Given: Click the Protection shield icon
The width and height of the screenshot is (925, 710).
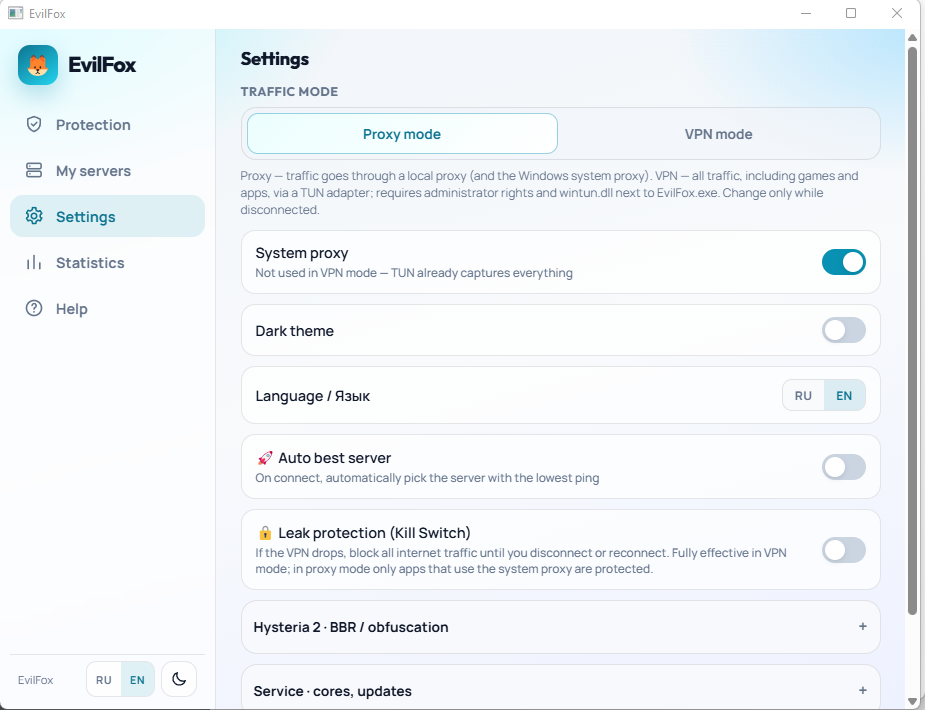Looking at the screenshot, I should pyautogui.click(x=34, y=124).
